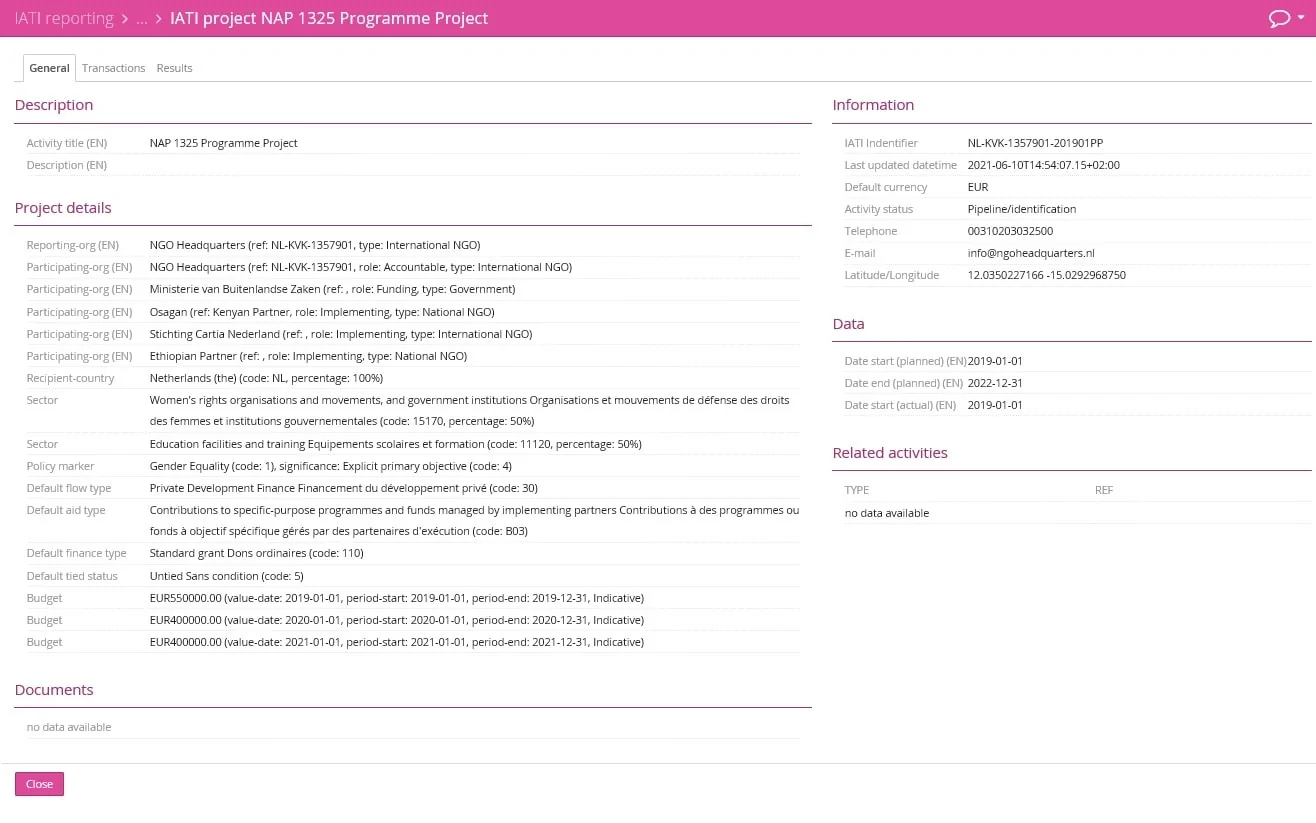Switch to the Results tab
The height and width of the screenshot is (823, 1316).
click(x=174, y=68)
